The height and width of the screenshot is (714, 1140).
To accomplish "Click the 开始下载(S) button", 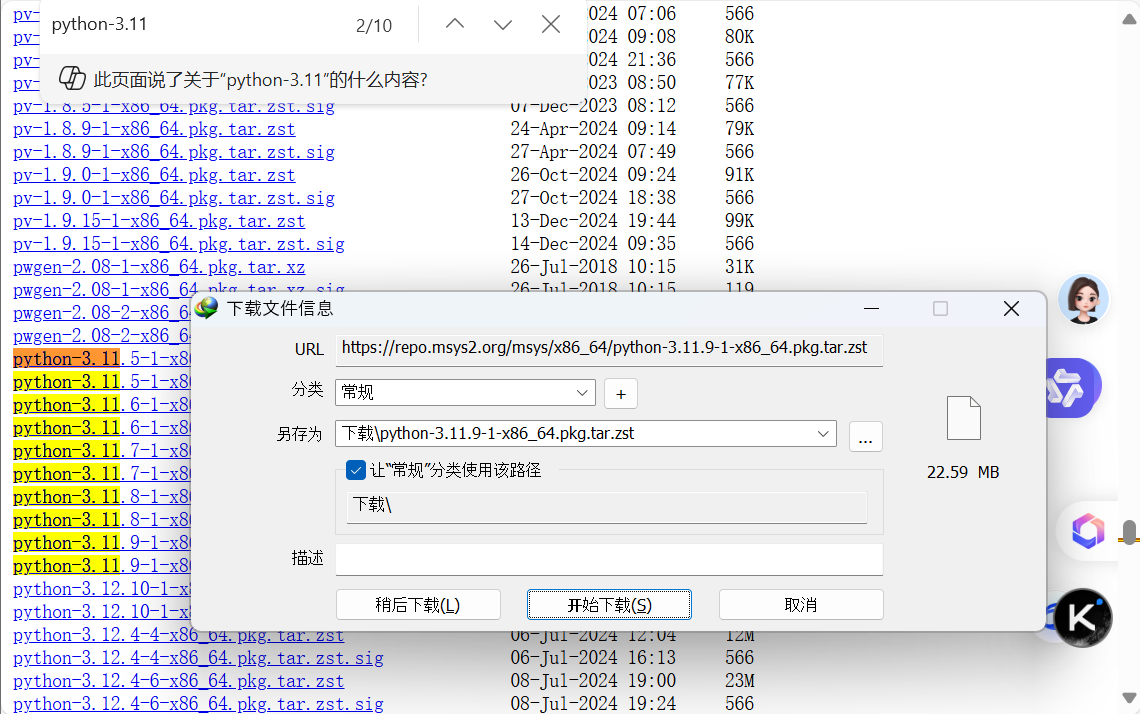I will tap(609, 605).
